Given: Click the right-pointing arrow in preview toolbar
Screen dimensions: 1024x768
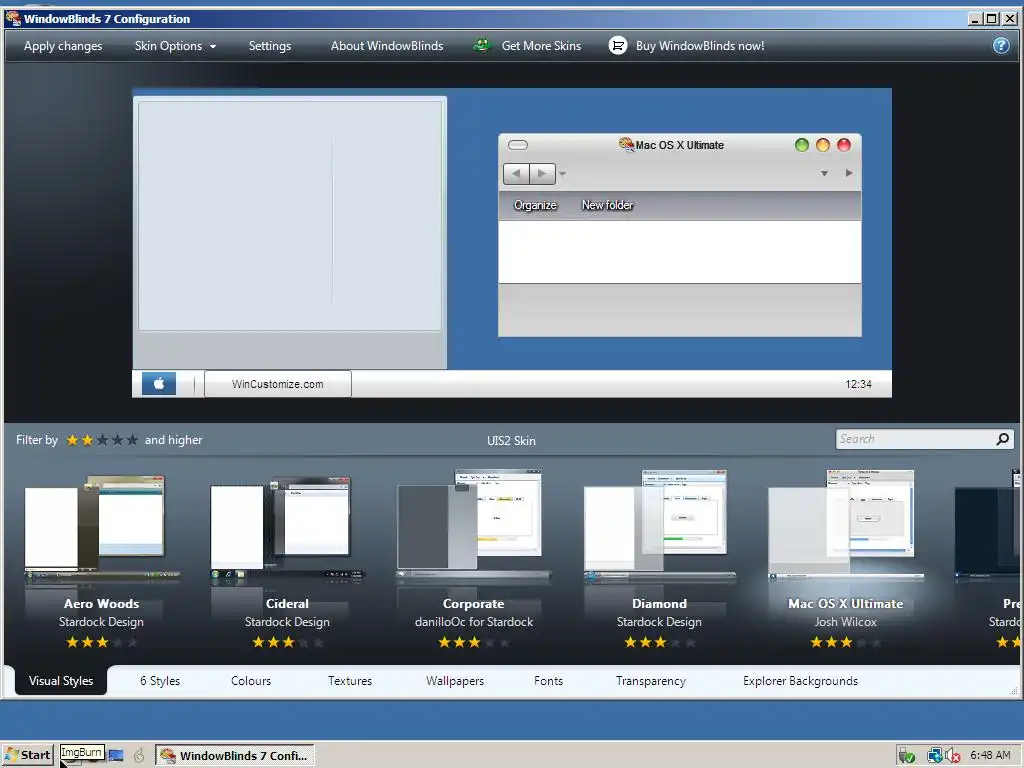Looking at the screenshot, I should tap(848, 173).
